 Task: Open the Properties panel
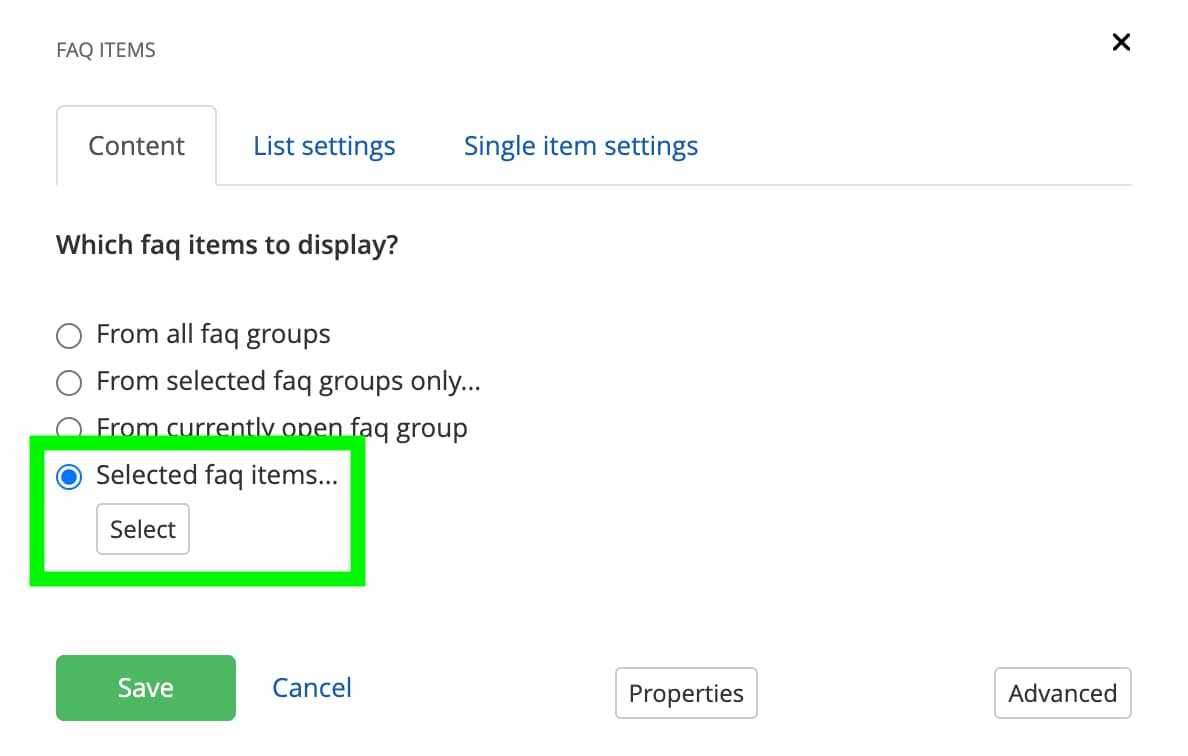[686, 693]
